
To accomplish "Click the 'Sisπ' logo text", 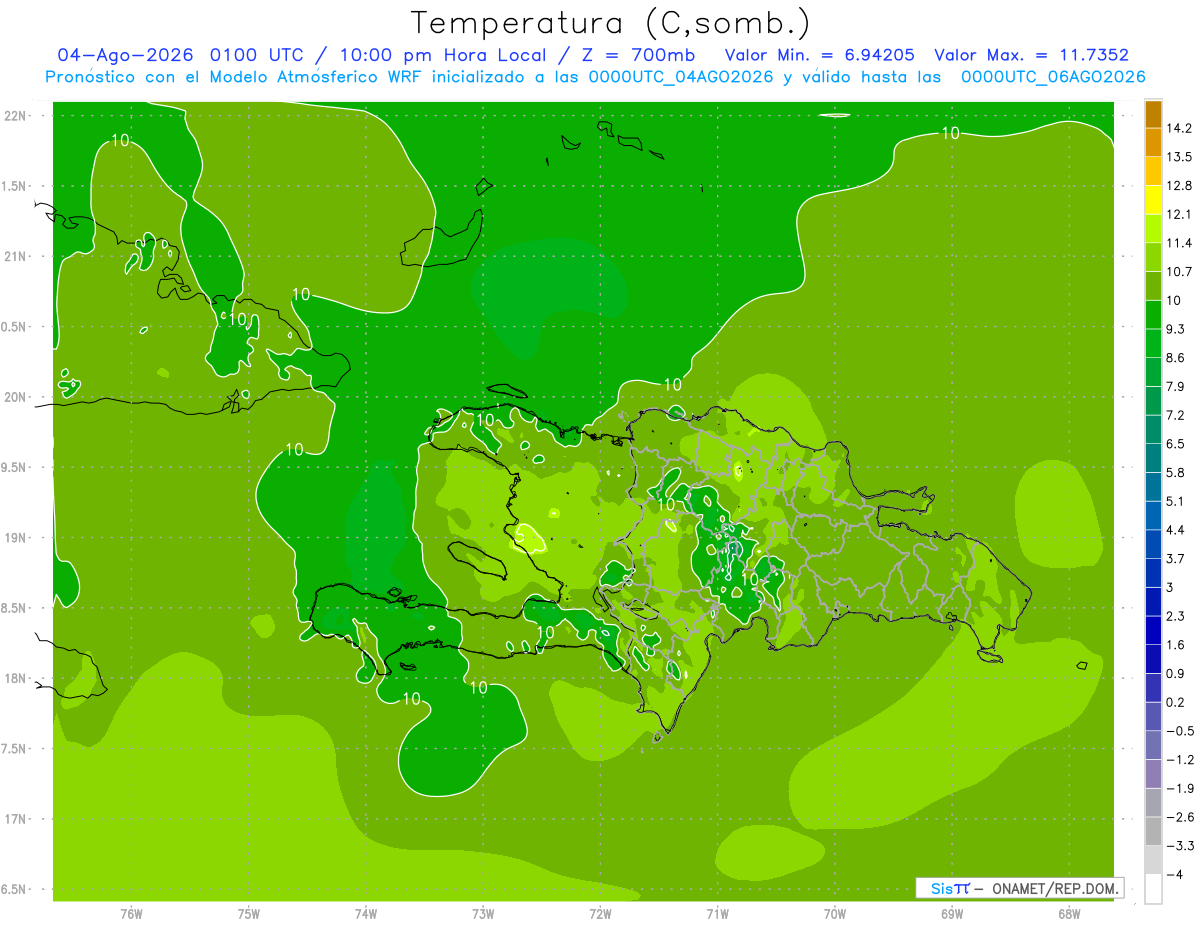I will [950, 888].
